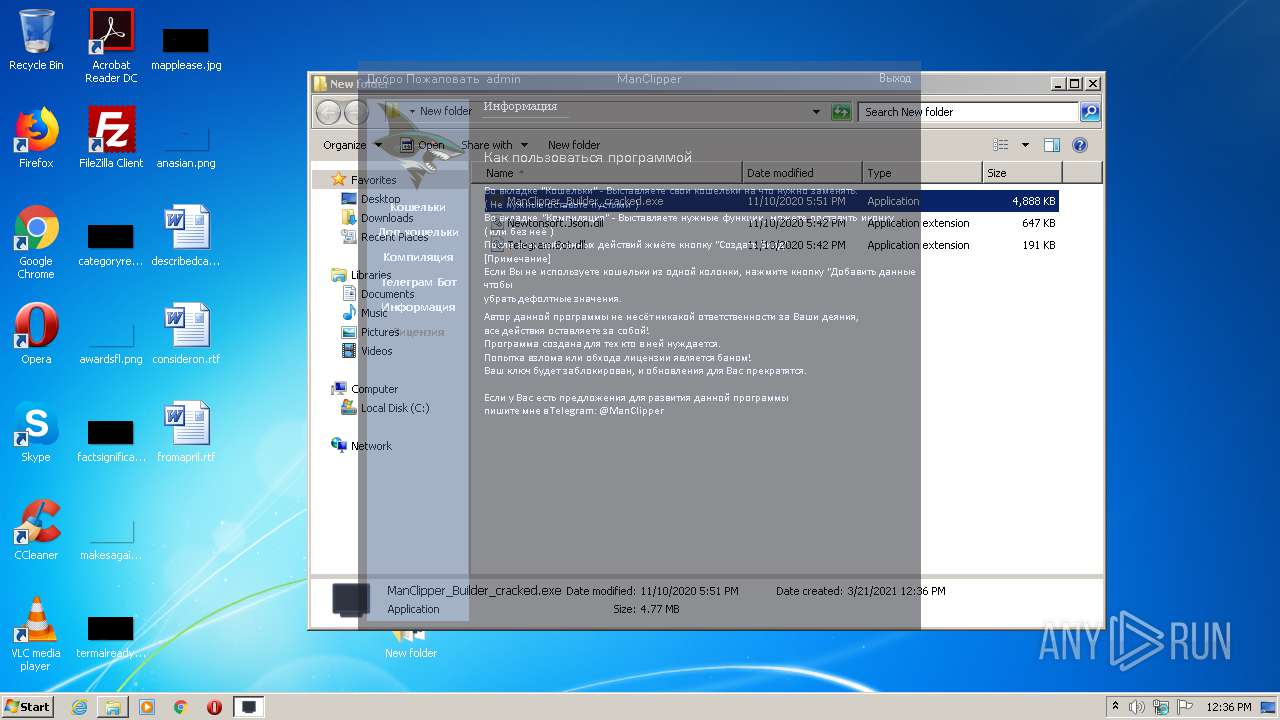Select the Computer icon in navigation pane
1280x720 pixels.
tap(339, 389)
